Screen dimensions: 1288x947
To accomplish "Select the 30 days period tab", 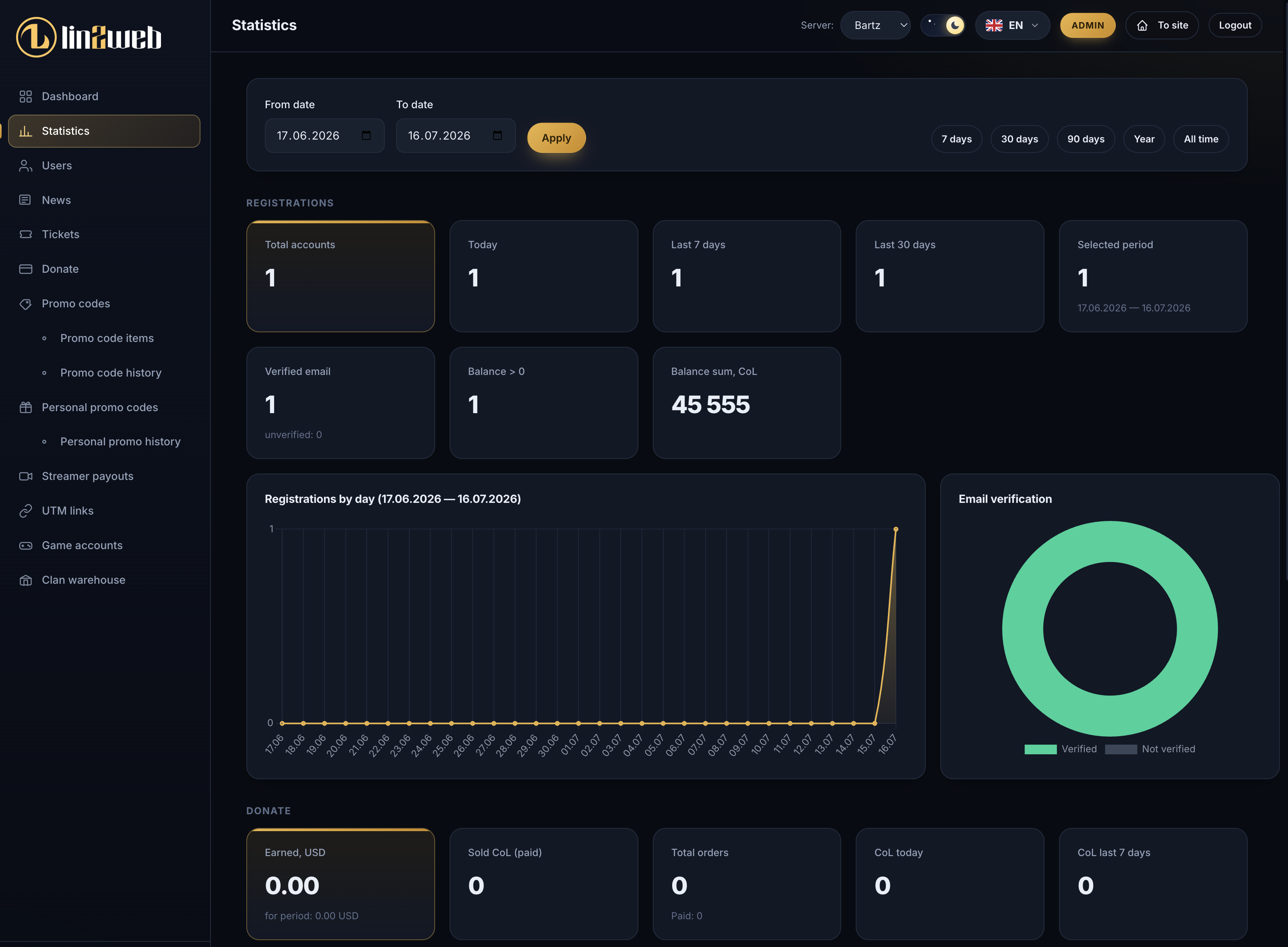I will tap(1019, 139).
